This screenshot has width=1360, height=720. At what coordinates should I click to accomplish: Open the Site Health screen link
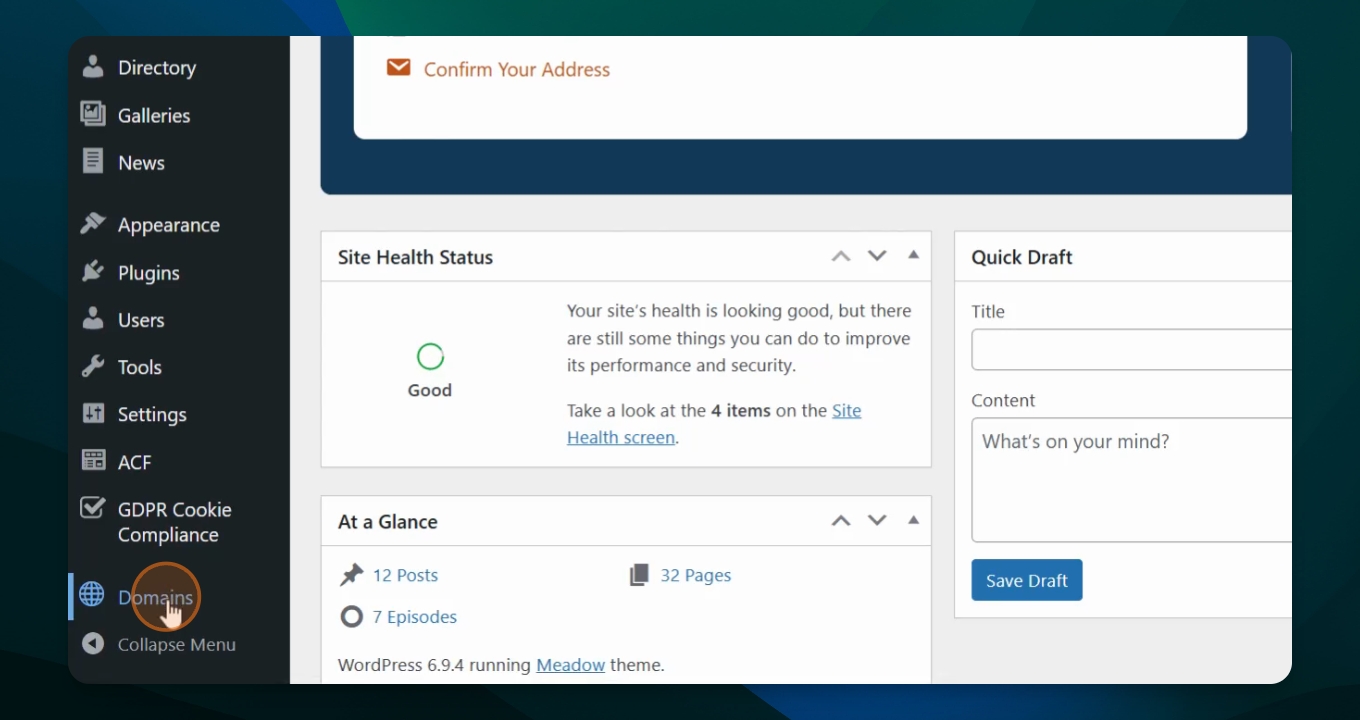(x=621, y=437)
